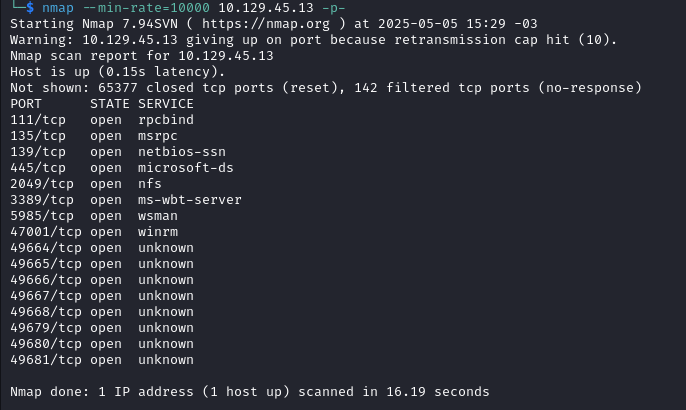Click the 49668/tcp port number
The image size is (686, 410).
46,312
